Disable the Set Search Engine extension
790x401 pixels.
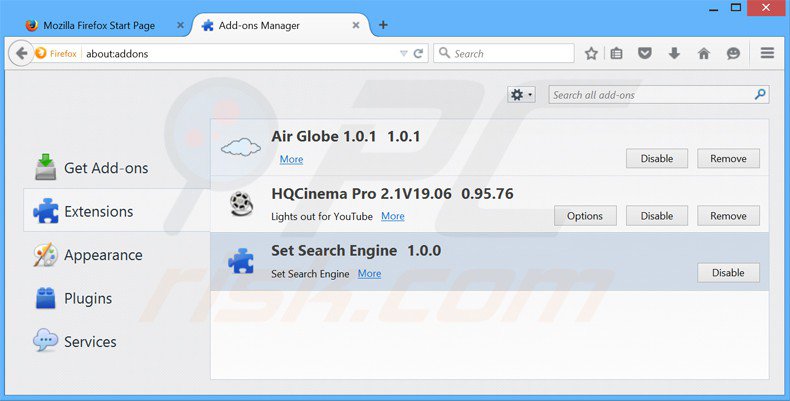coord(728,273)
